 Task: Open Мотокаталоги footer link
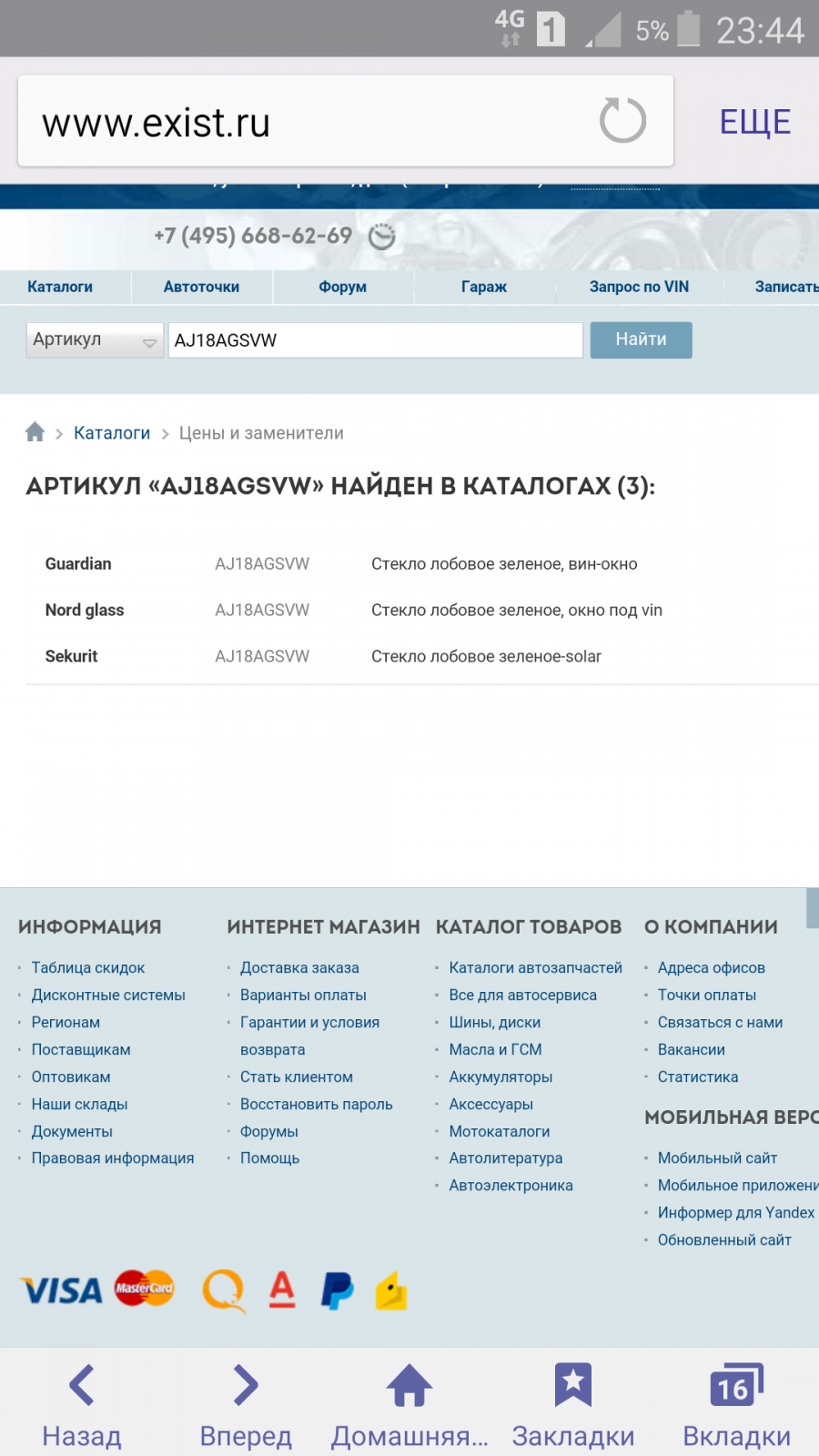(x=500, y=1131)
